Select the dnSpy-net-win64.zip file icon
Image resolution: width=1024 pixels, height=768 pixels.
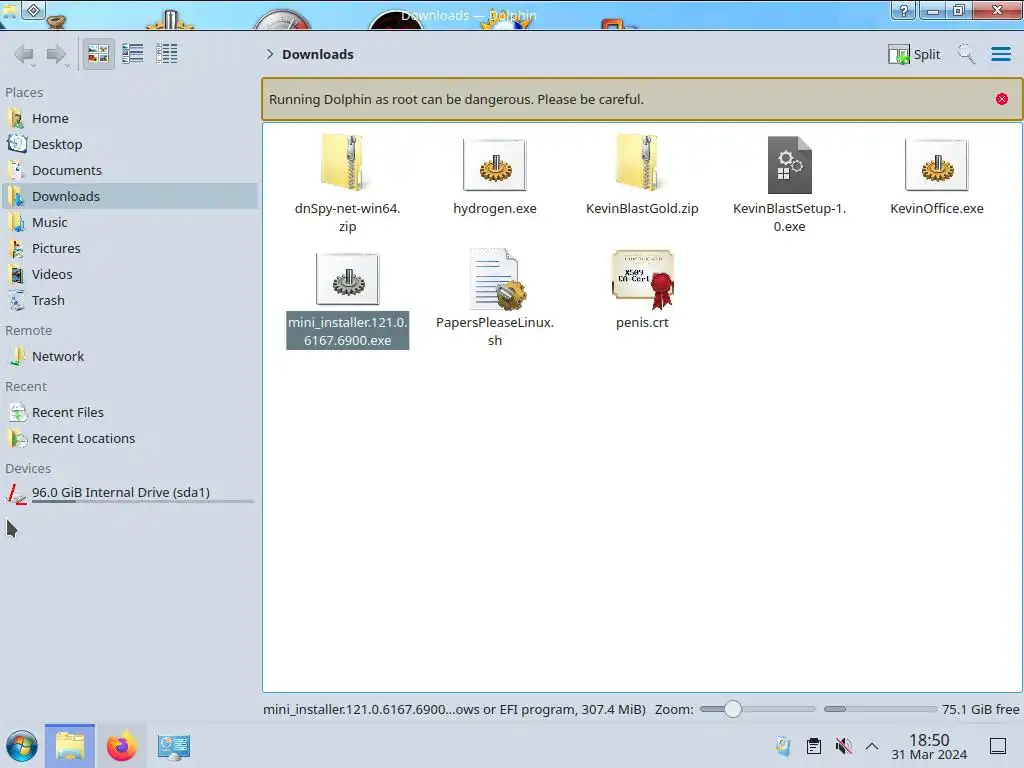tap(347, 163)
